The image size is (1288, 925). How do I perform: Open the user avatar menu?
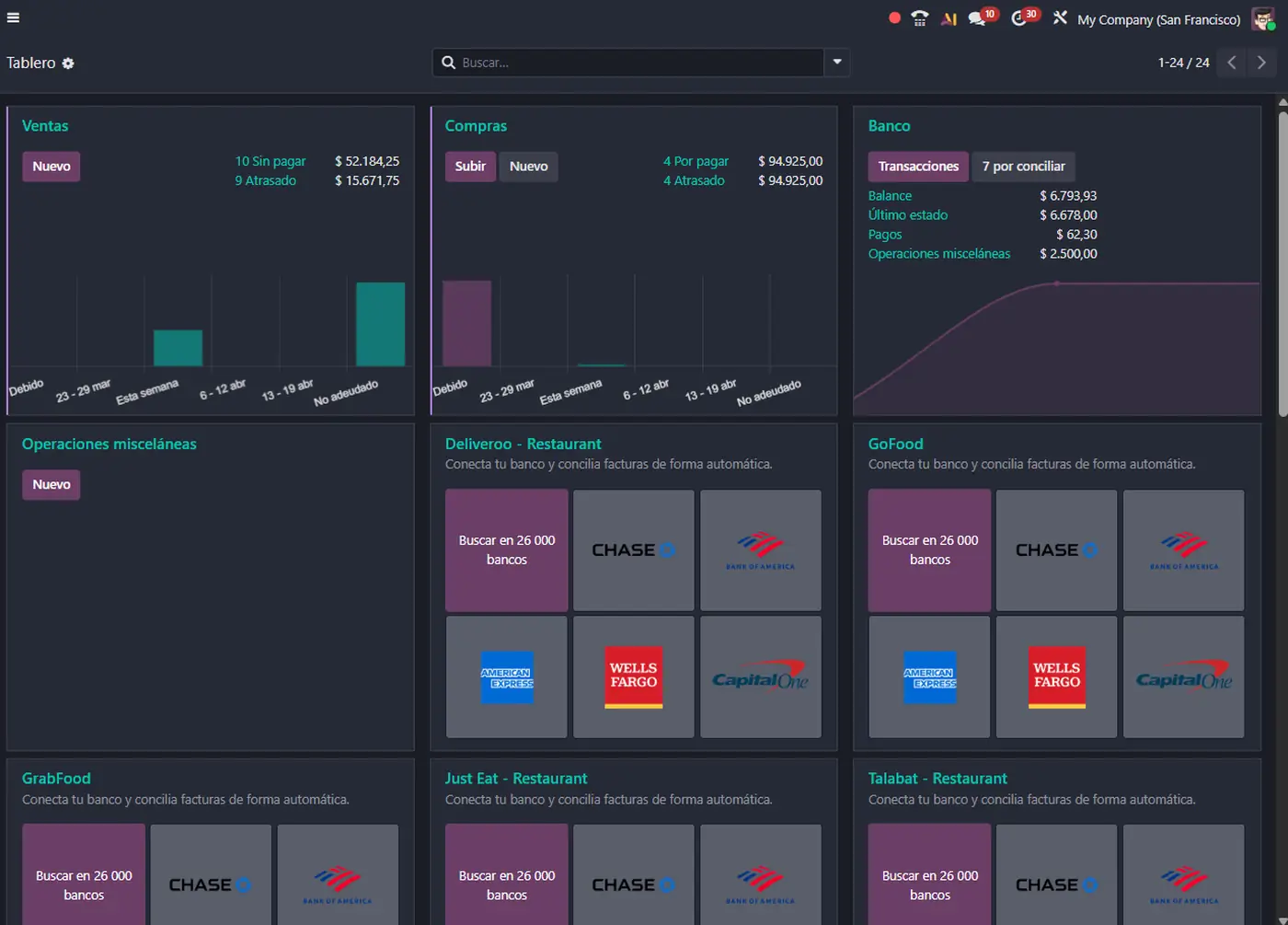point(1262,19)
